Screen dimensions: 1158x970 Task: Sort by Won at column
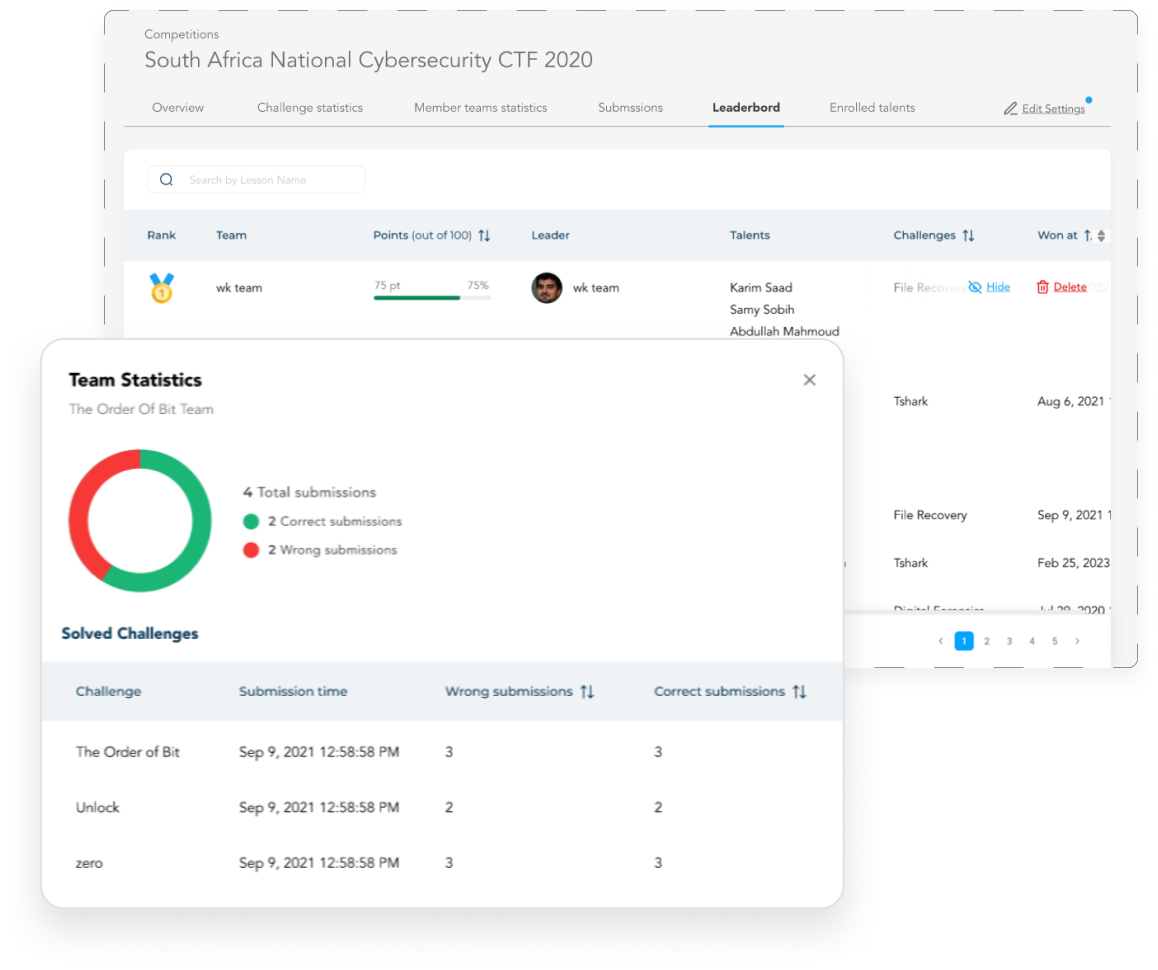1088,236
